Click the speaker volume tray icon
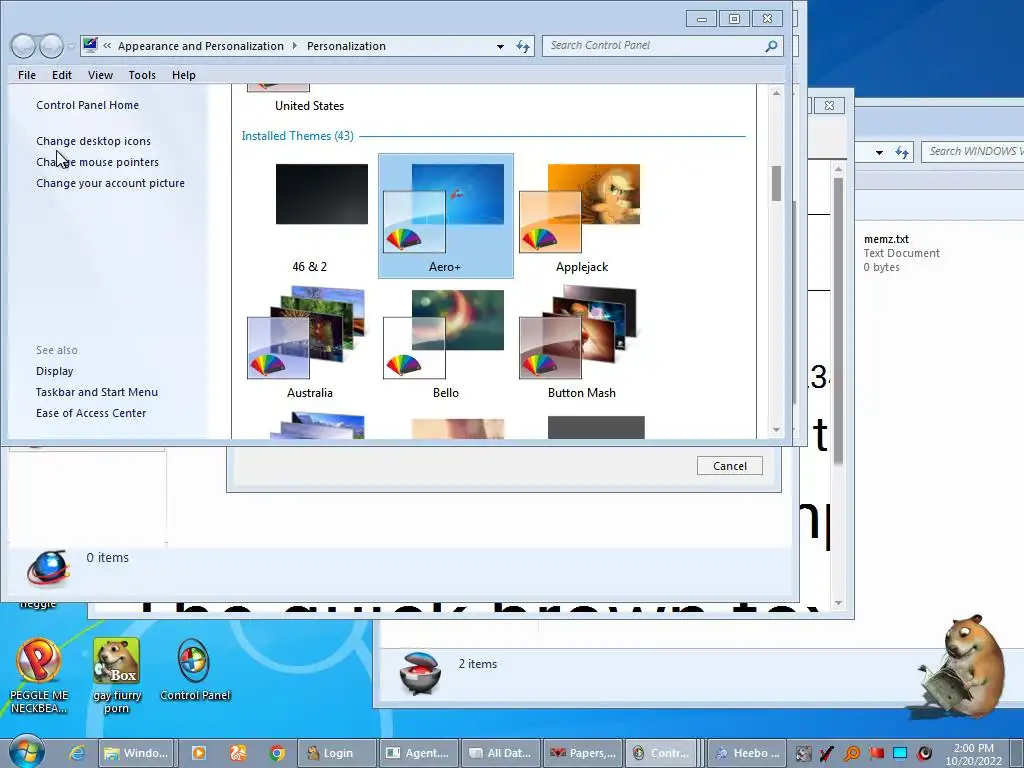The image size is (1024, 768). pos(924,754)
